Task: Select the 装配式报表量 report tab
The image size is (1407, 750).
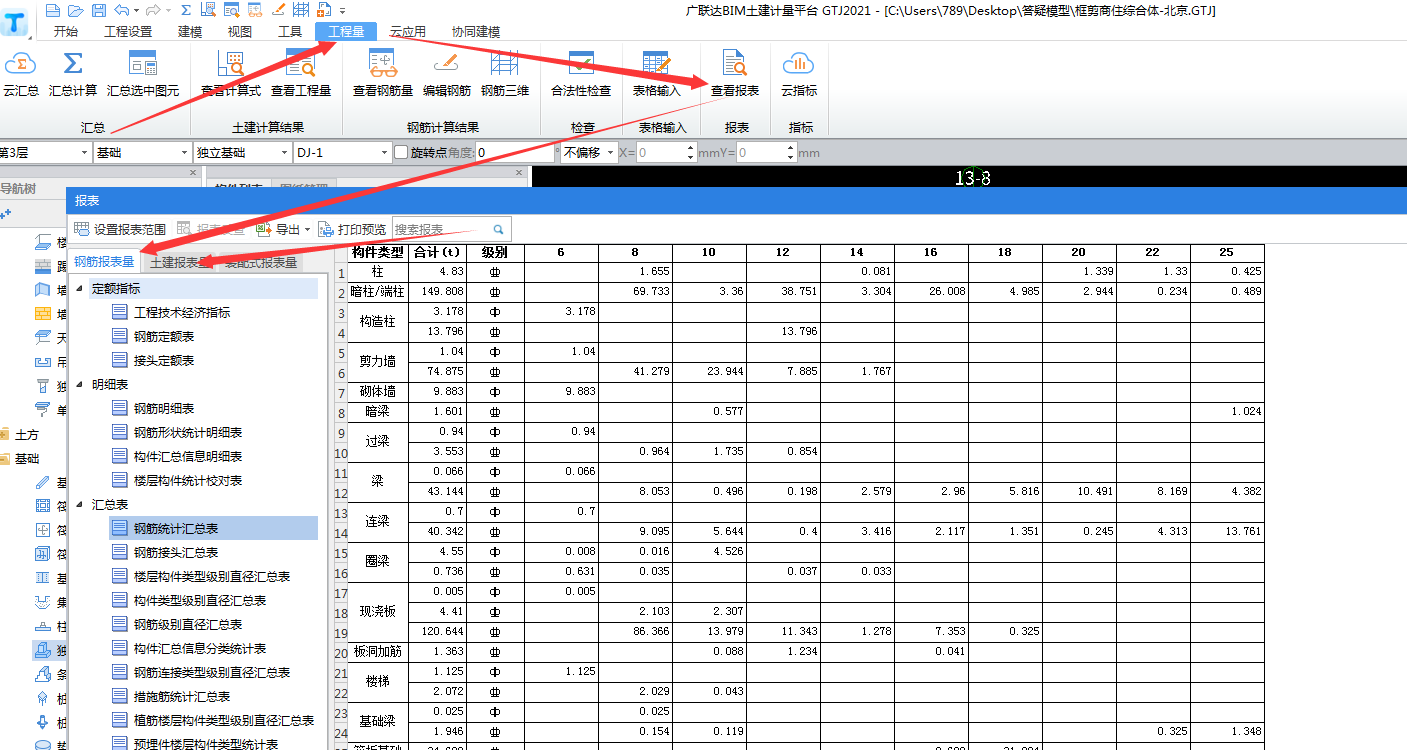Action: [262, 262]
